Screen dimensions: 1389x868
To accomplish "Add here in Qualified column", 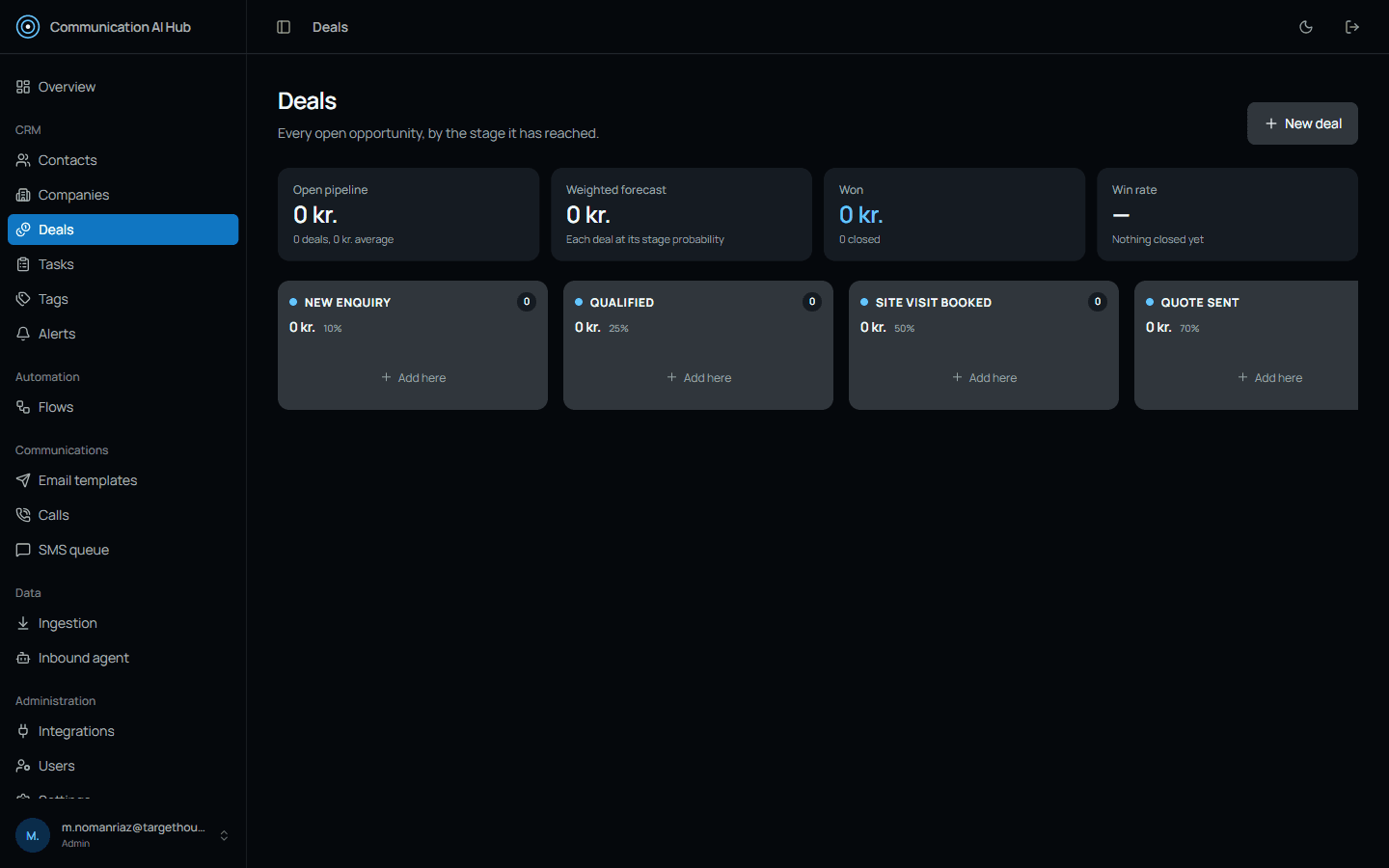I will pos(698,378).
